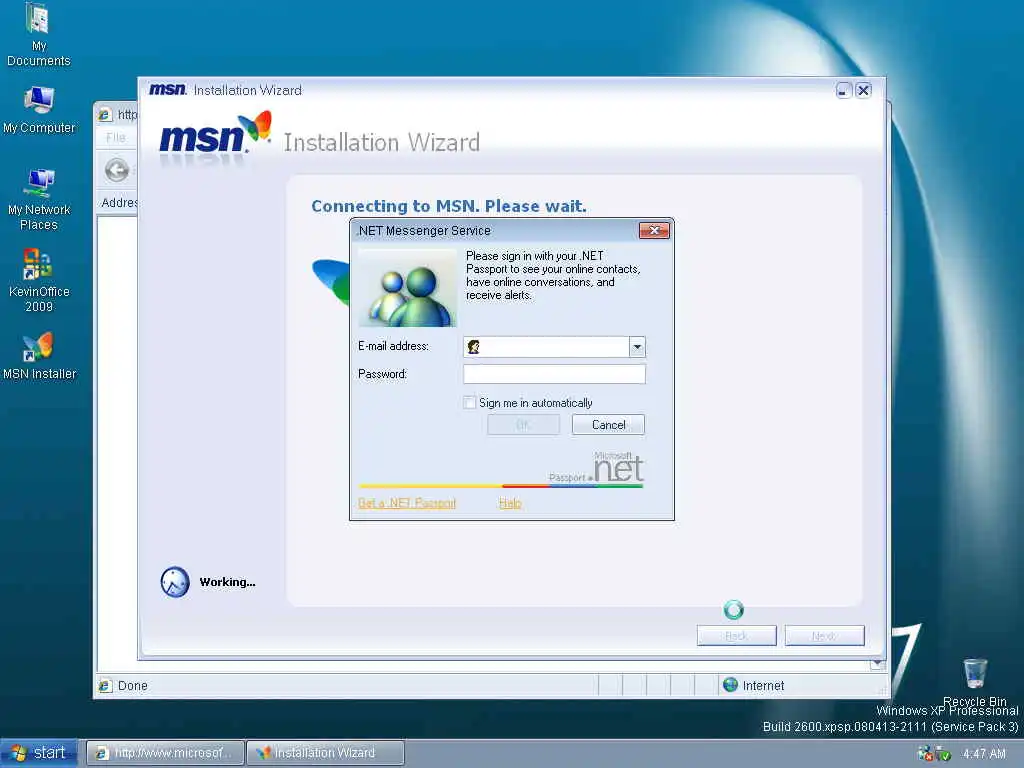Cancel the .NET Messenger sign-in

tap(608, 425)
